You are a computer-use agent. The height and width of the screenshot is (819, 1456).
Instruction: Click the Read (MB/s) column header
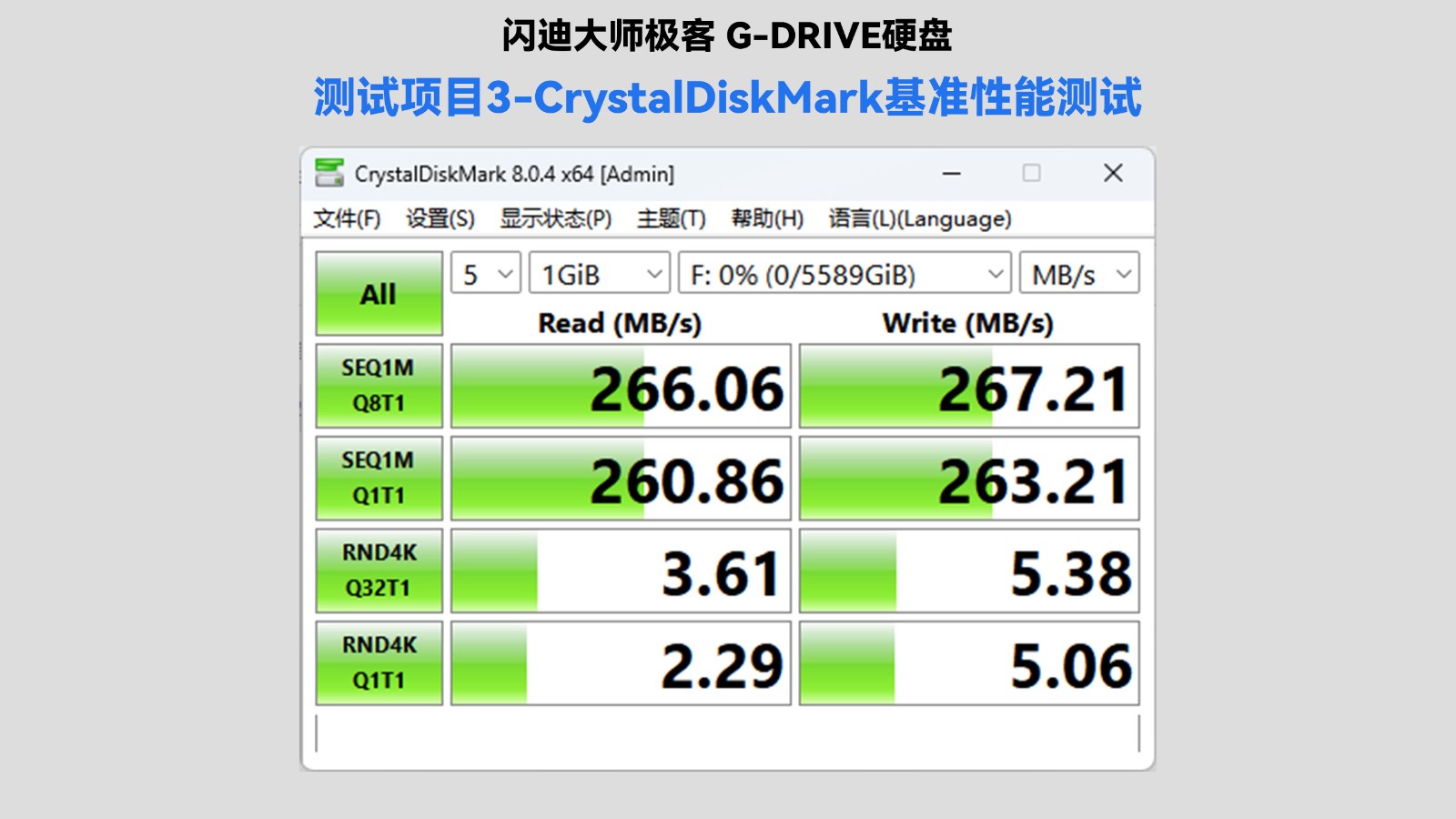click(x=620, y=323)
